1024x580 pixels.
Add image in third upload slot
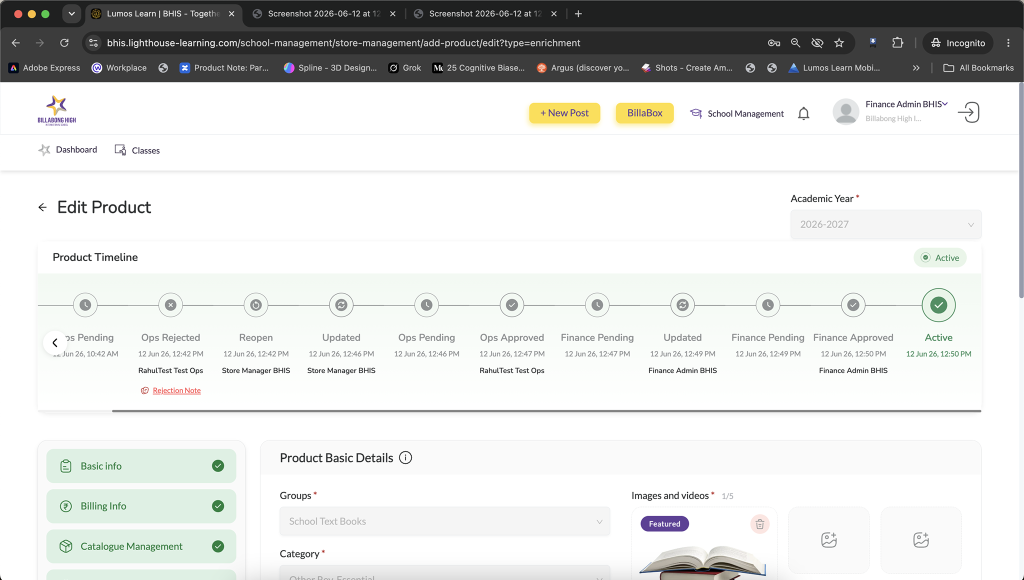coord(921,540)
